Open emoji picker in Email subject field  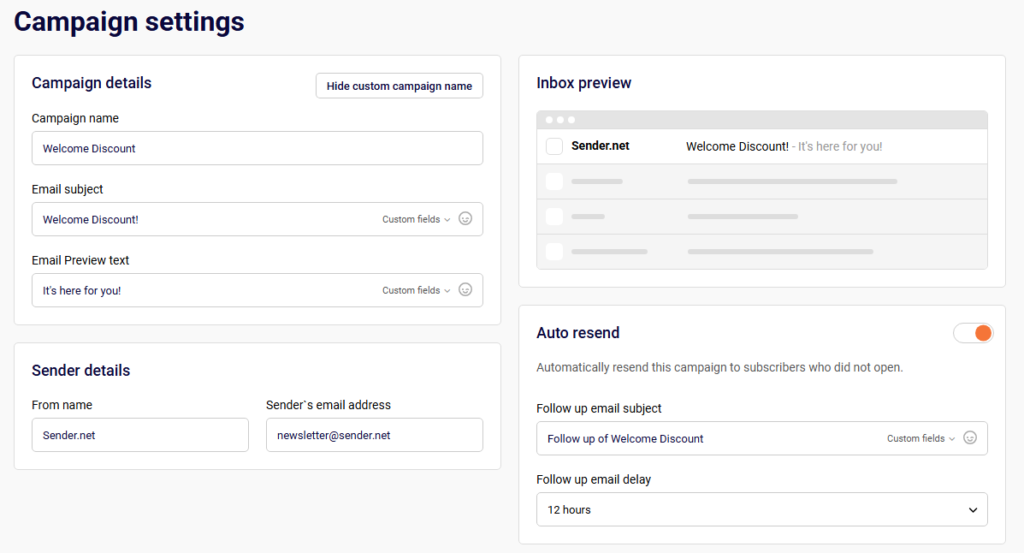pos(465,219)
